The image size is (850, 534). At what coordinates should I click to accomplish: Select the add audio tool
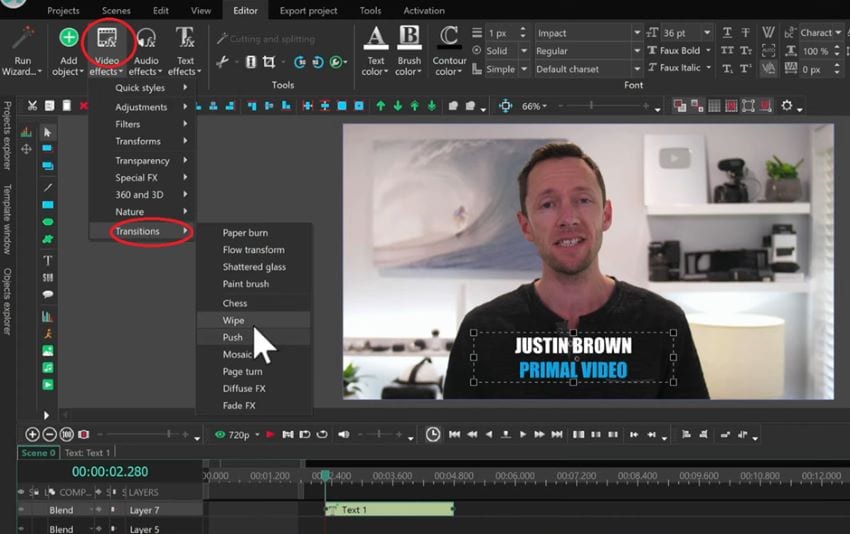(48, 368)
